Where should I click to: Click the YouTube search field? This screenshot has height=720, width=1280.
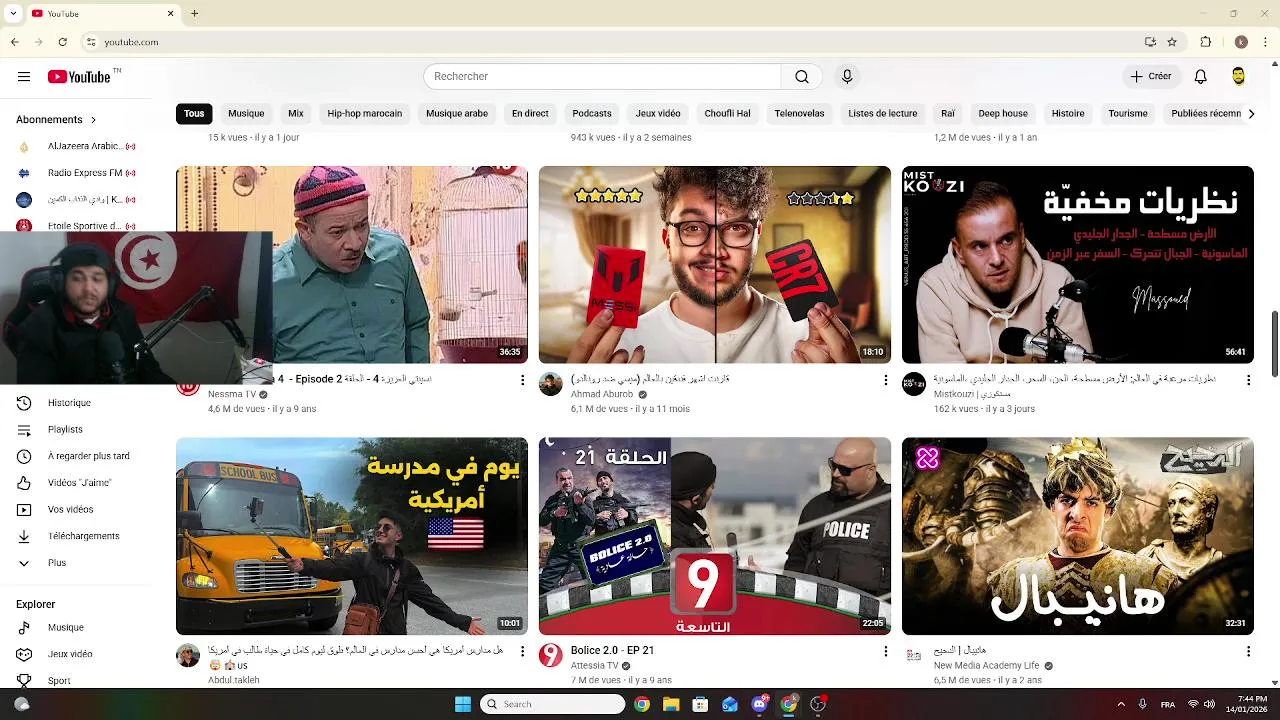(x=602, y=77)
